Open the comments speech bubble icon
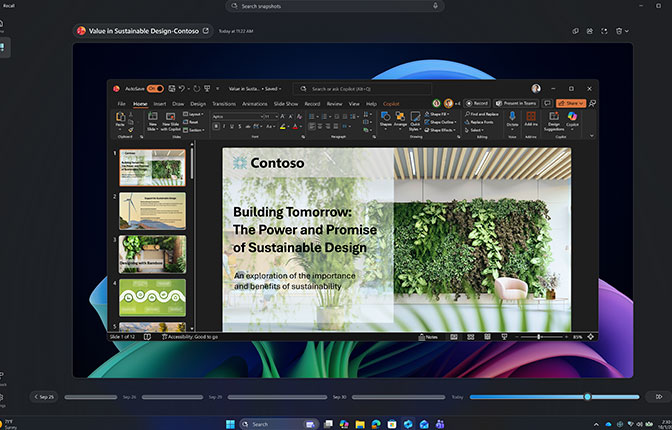Viewport: 672px width, 430px height. coord(547,103)
